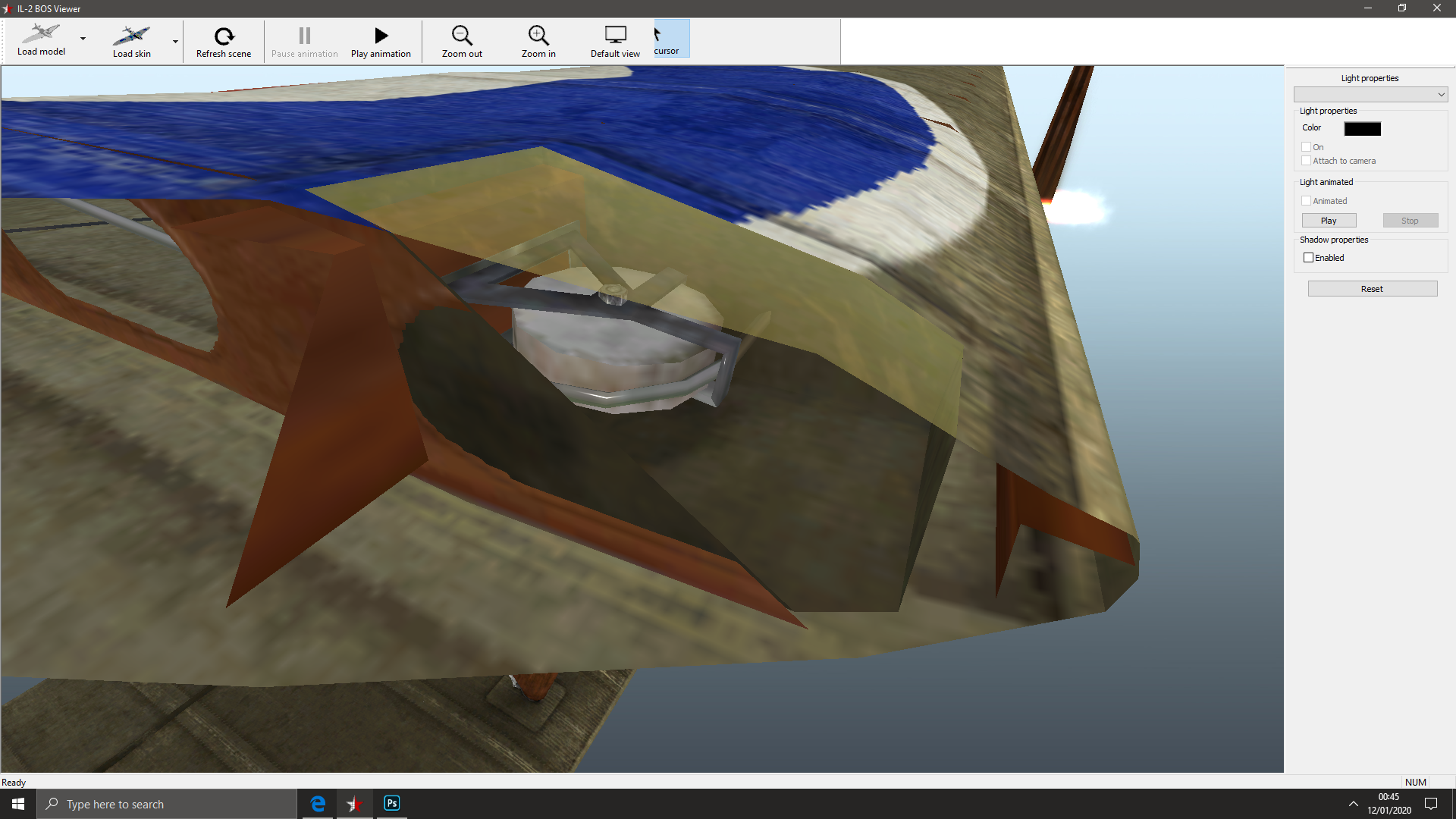Click the Load skin airplane icon
The height and width of the screenshot is (819, 1456).
point(132,35)
